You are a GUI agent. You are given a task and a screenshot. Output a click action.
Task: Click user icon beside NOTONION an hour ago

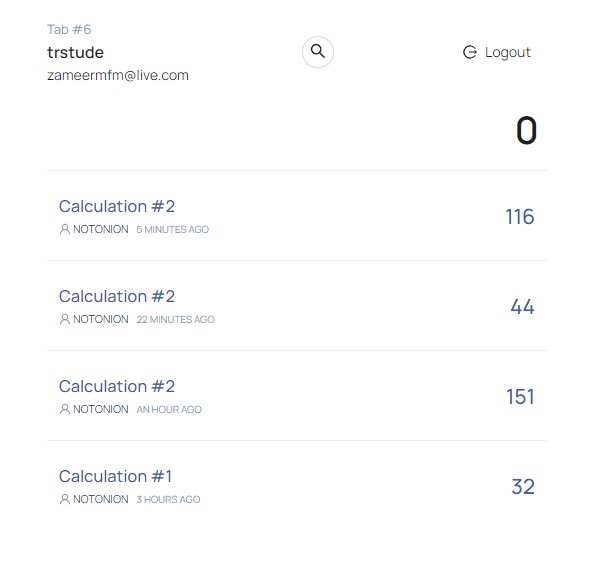pos(65,409)
